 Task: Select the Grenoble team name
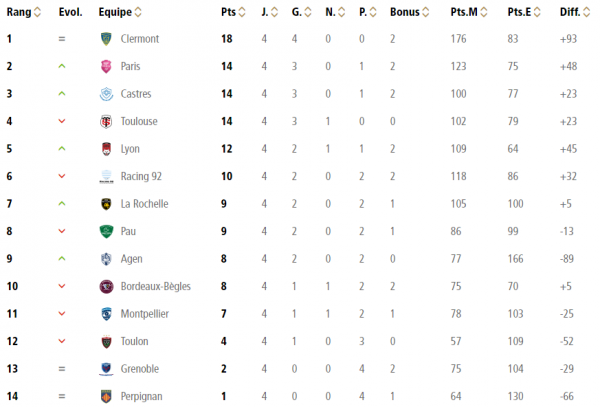[x=141, y=368]
